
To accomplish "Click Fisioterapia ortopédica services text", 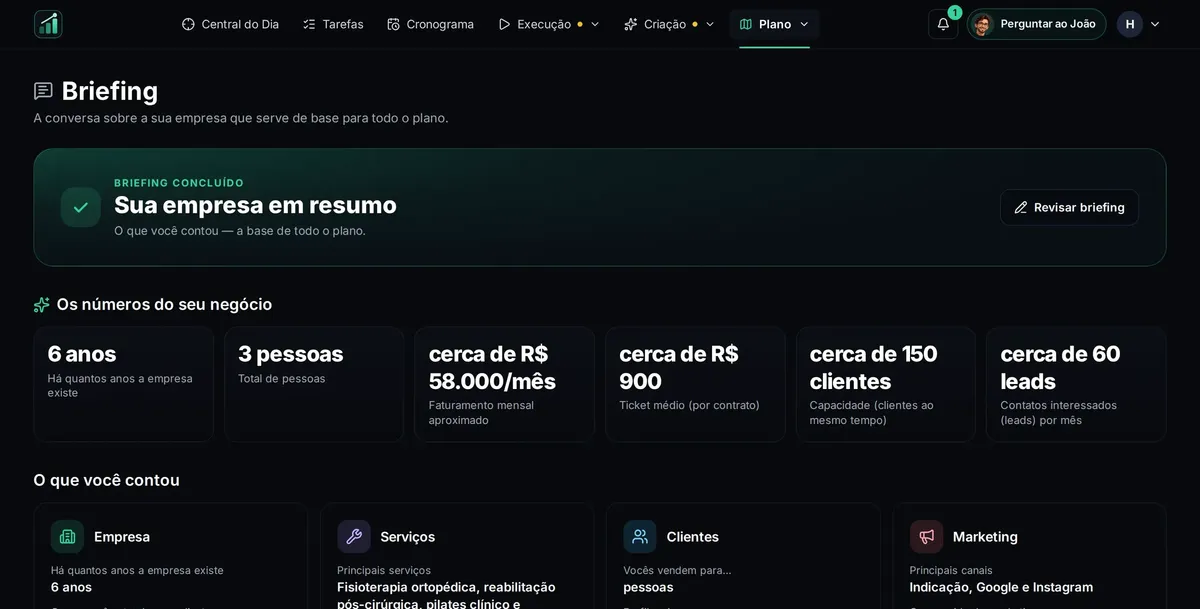I will [x=446, y=594].
